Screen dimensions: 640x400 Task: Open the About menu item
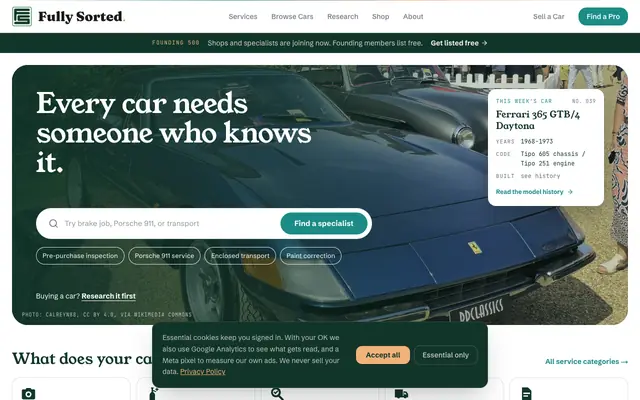pyautogui.click(x=413, y=17)
